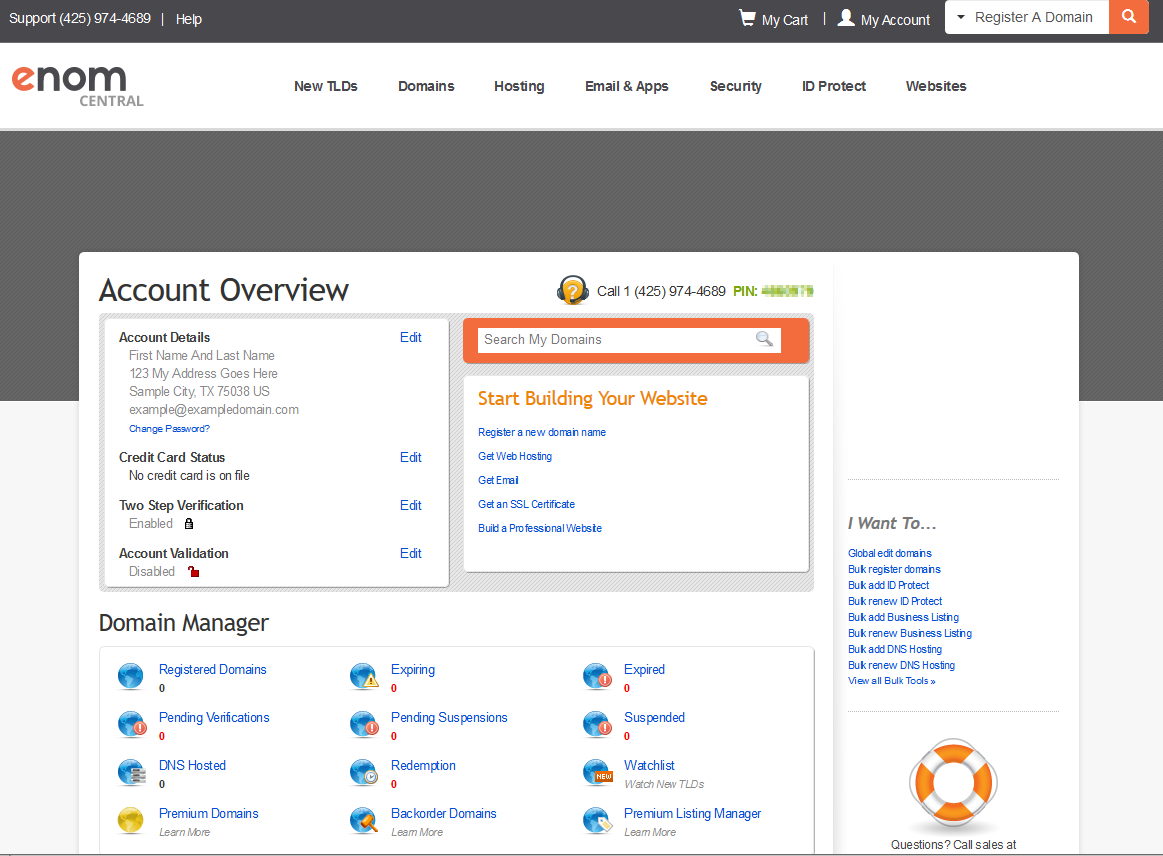Click the Expired globe alert icon

pos(597,676)
